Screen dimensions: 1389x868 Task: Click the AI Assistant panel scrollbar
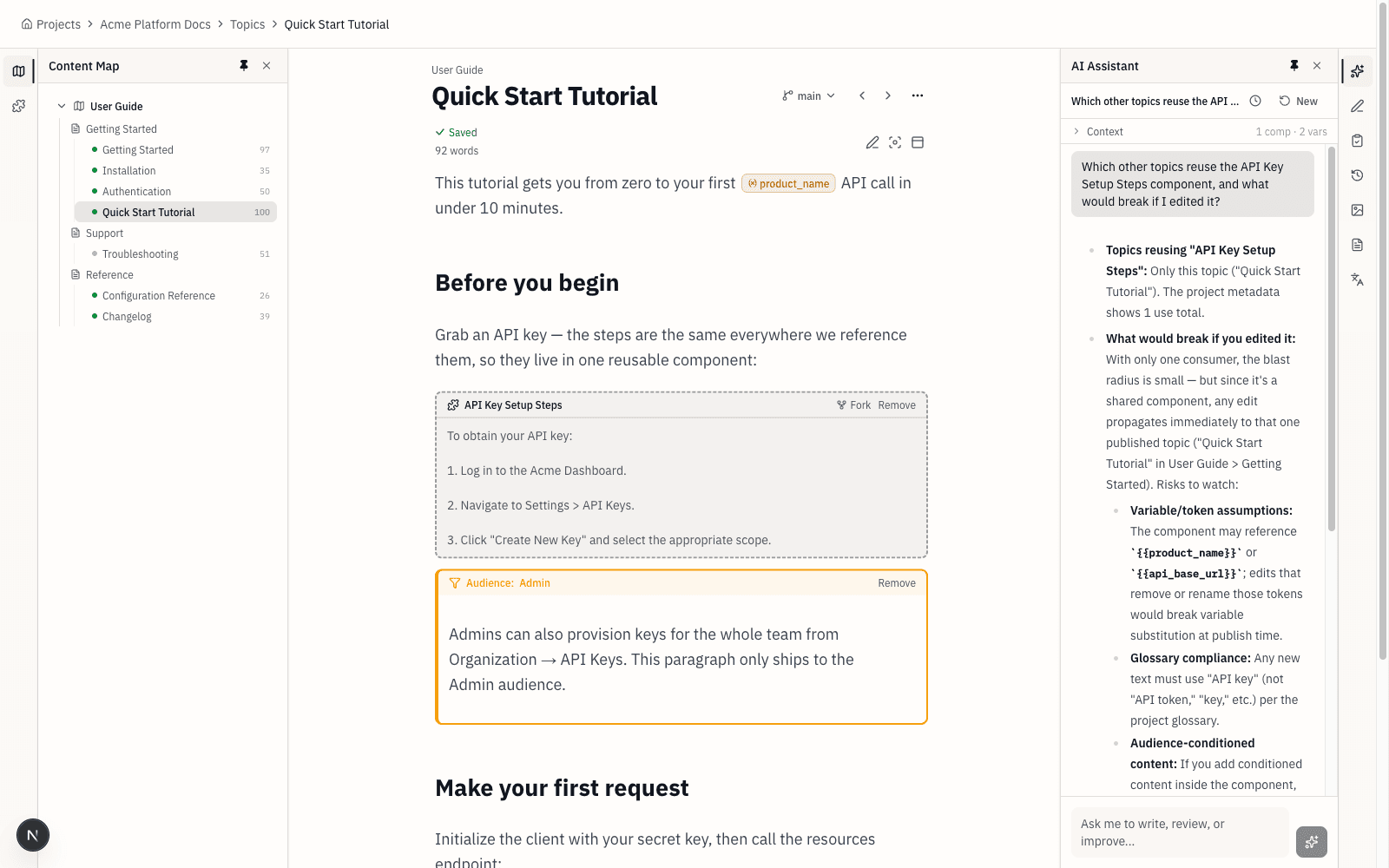coord(1332,339)
